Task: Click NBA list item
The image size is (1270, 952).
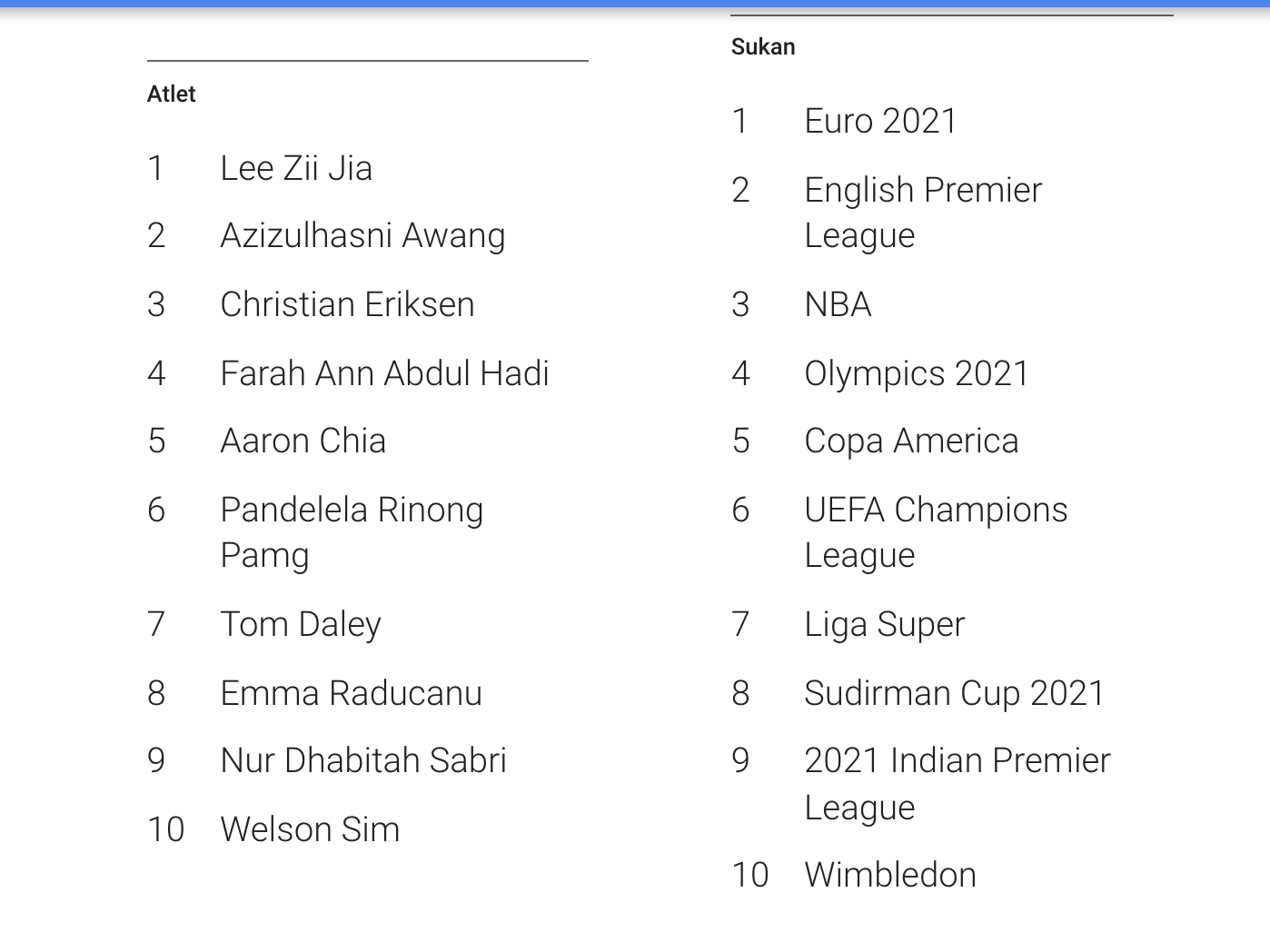Action: 838,305
